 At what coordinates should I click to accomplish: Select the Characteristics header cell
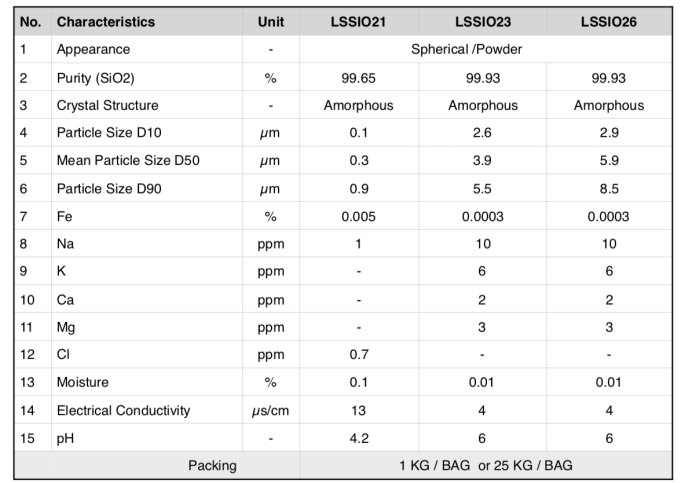click(105, 21)
